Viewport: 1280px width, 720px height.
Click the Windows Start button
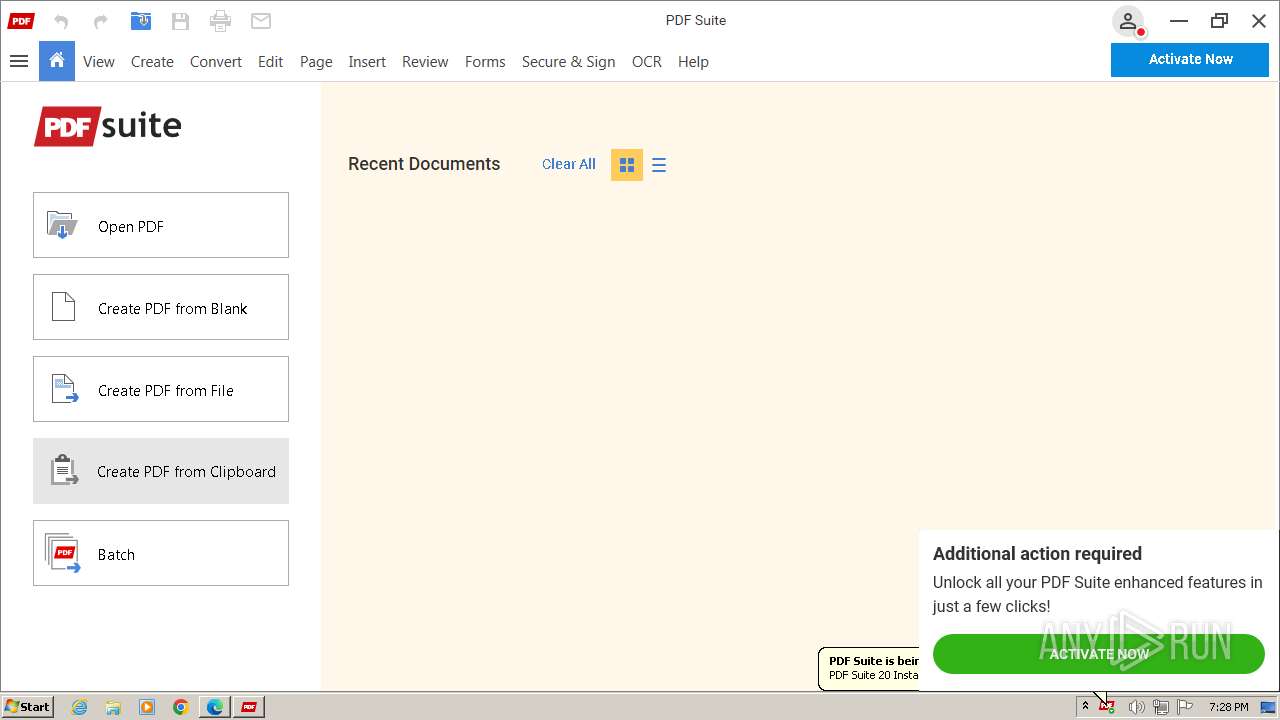pos(28,706)
